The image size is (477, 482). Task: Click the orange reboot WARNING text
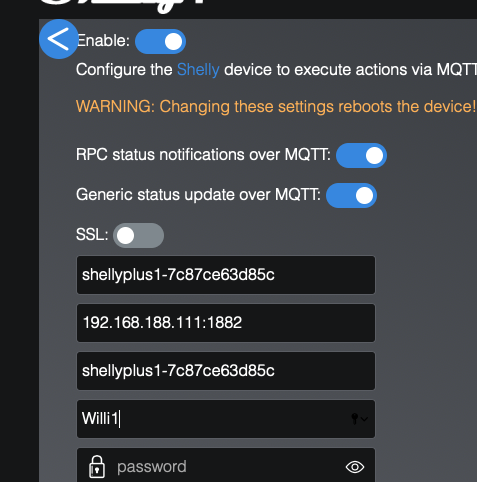276,107
